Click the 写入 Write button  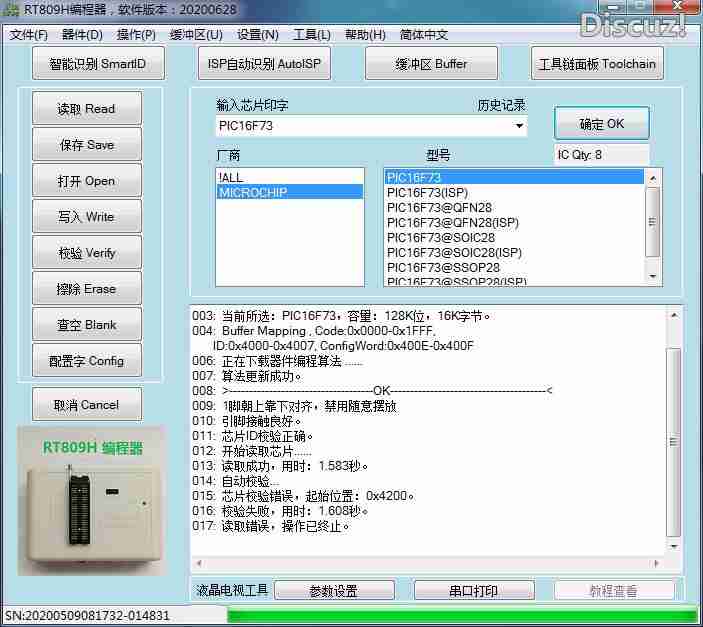tap(87, 217)
